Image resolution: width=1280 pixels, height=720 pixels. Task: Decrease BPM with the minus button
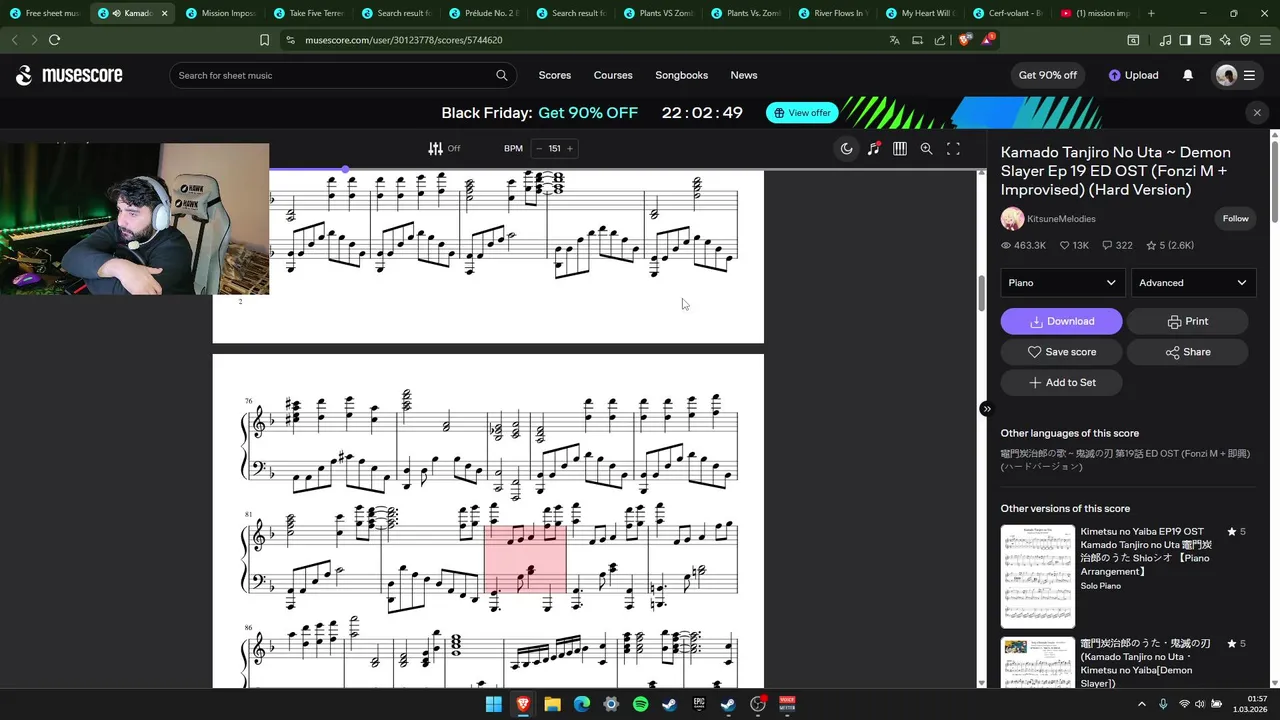539,148
